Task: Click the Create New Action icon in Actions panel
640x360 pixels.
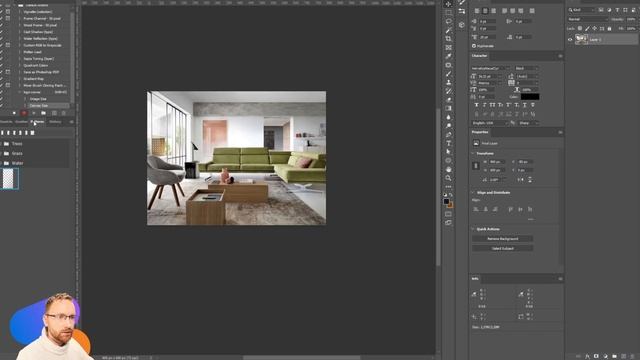Action: click(x=54, y=113)
